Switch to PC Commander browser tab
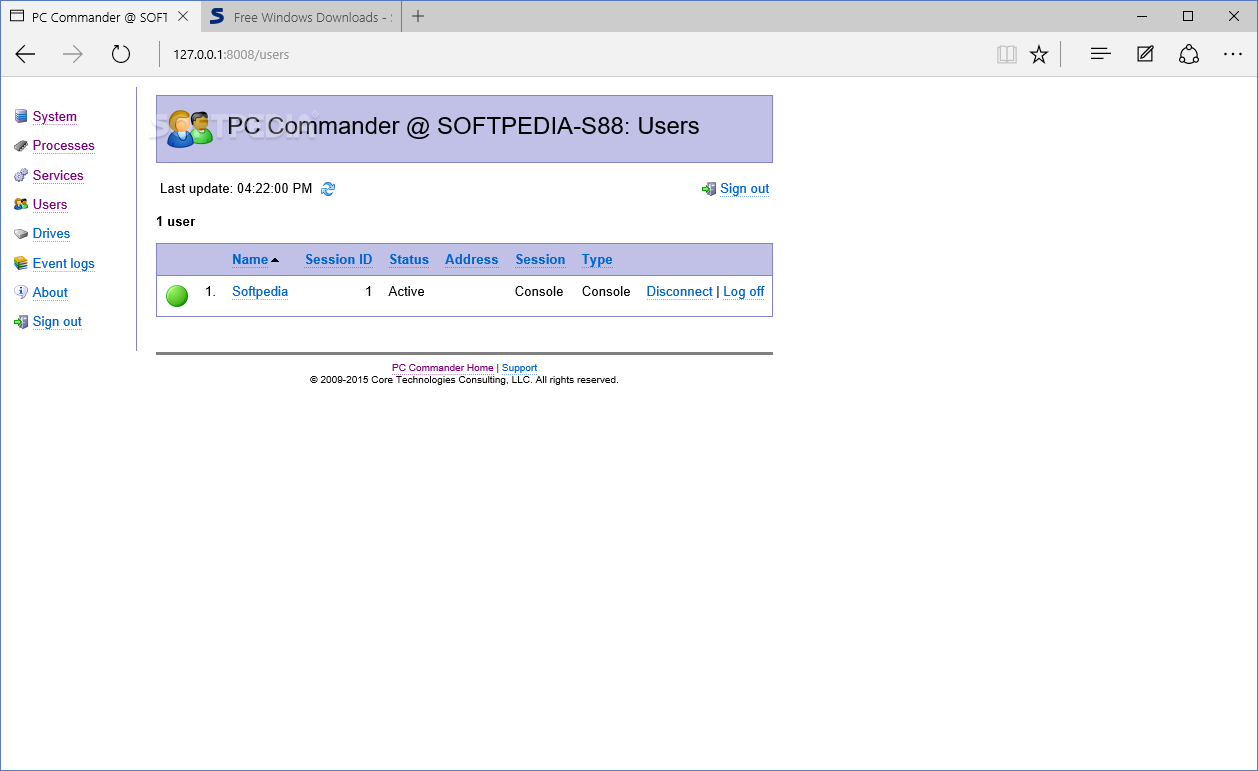The height and width of the screenshot is (771, 1258). [100, 17]
